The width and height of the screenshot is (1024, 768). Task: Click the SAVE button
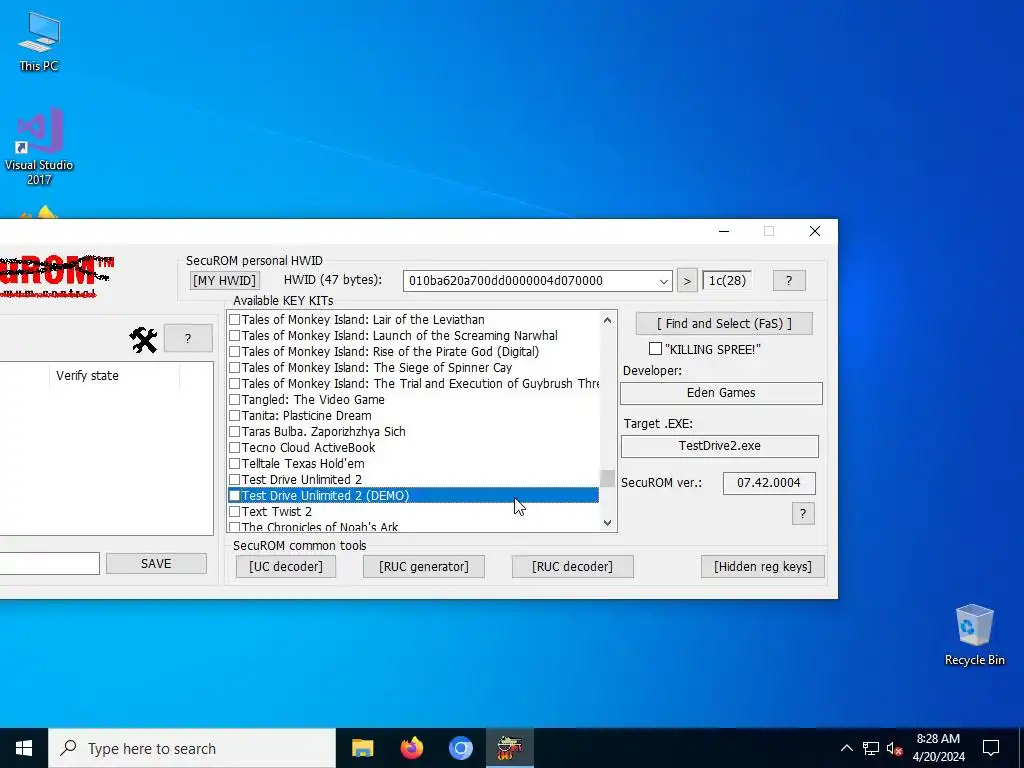click(x=156, y=564)
